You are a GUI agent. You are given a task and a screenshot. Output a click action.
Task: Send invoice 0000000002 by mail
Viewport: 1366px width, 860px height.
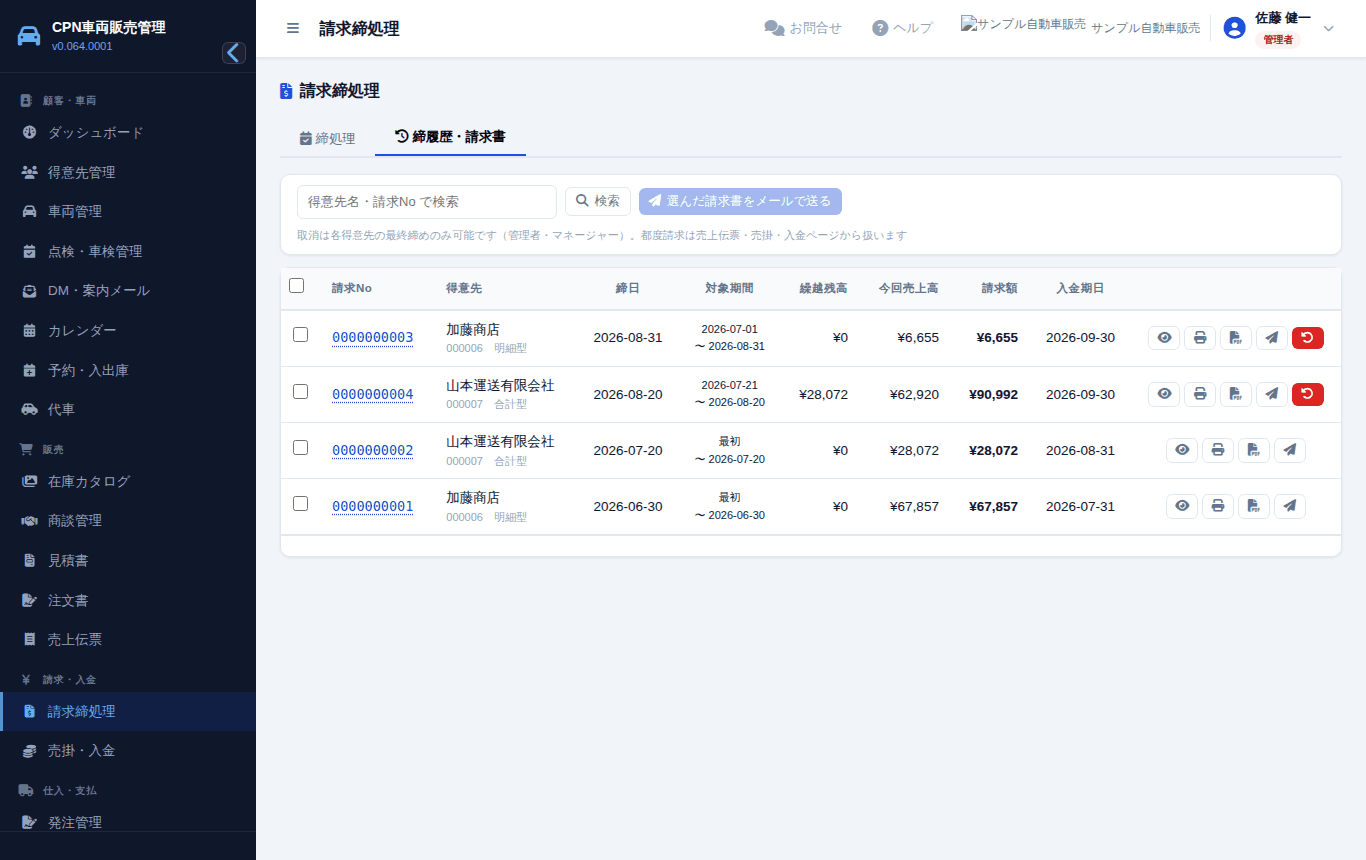pyautogui.click(x=1290, y=450)
